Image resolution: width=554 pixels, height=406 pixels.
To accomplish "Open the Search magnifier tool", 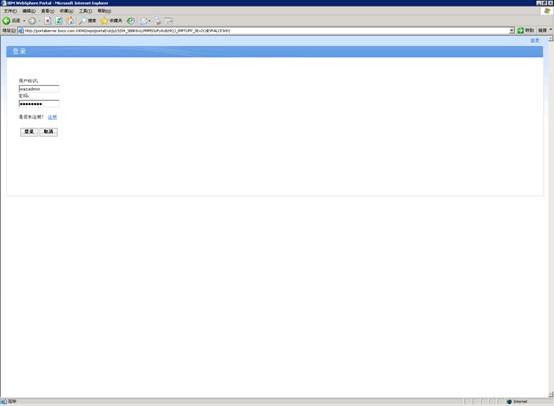I will tap(87, 21).
